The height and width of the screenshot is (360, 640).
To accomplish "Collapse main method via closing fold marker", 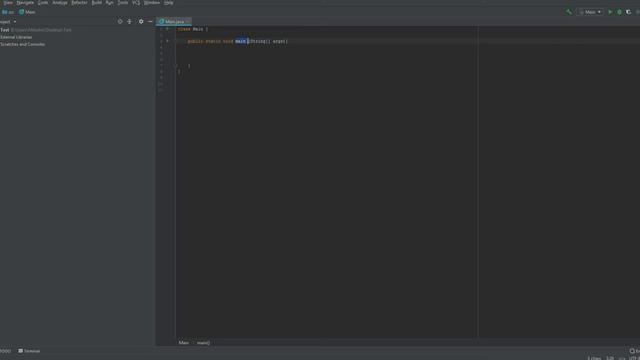I will pos(175,66).
